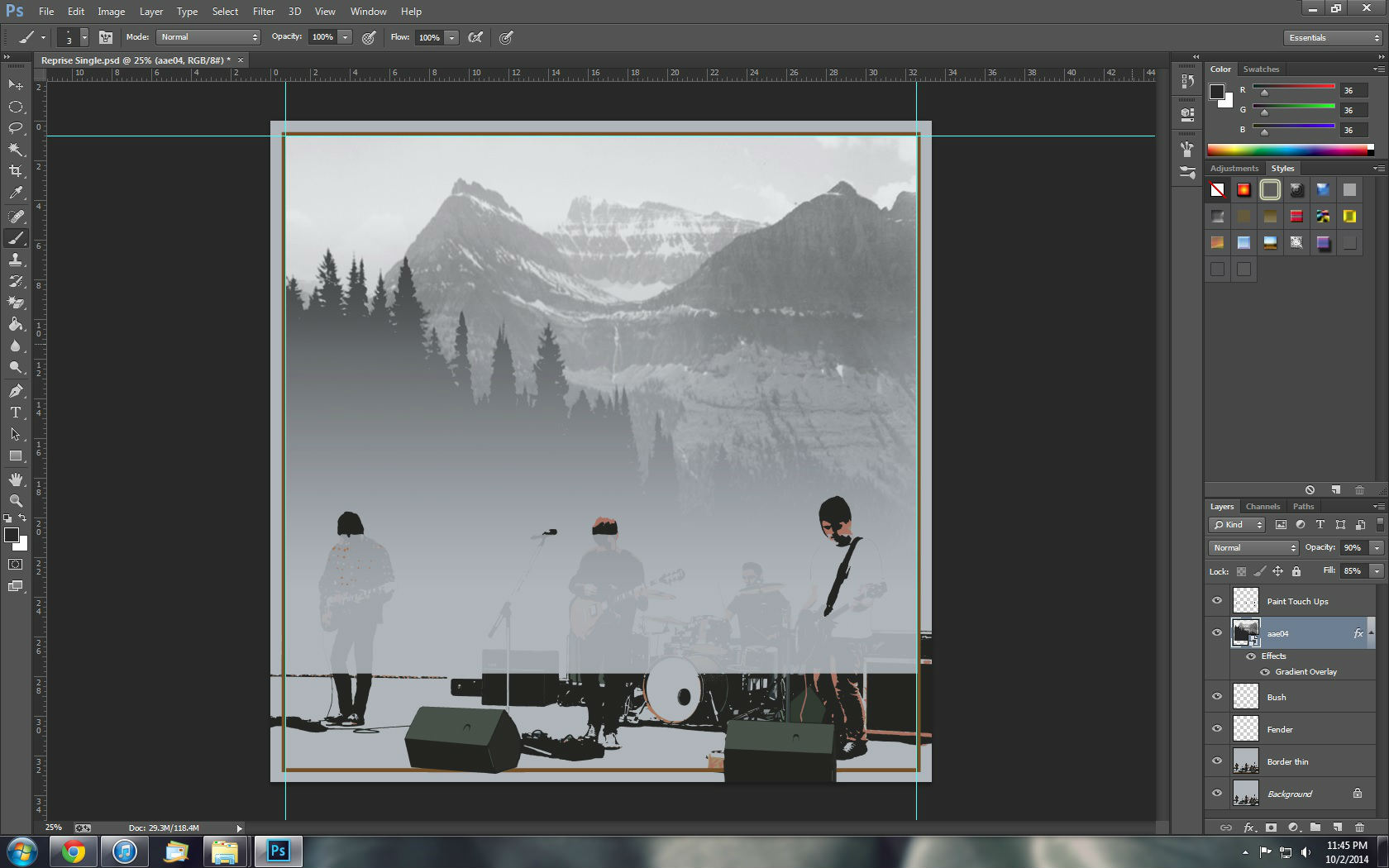This screenshot has width=1389, height=868.
Task: Open the Filter menu
Action: coord(264,12)
